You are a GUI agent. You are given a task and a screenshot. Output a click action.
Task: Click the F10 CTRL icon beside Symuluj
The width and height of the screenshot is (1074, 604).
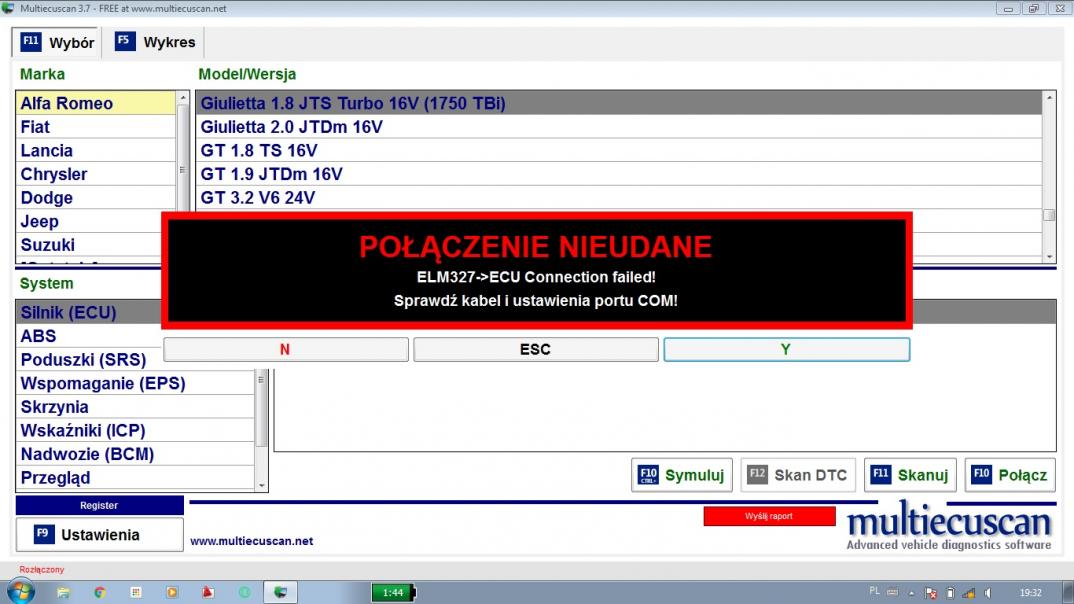point(648,475)
